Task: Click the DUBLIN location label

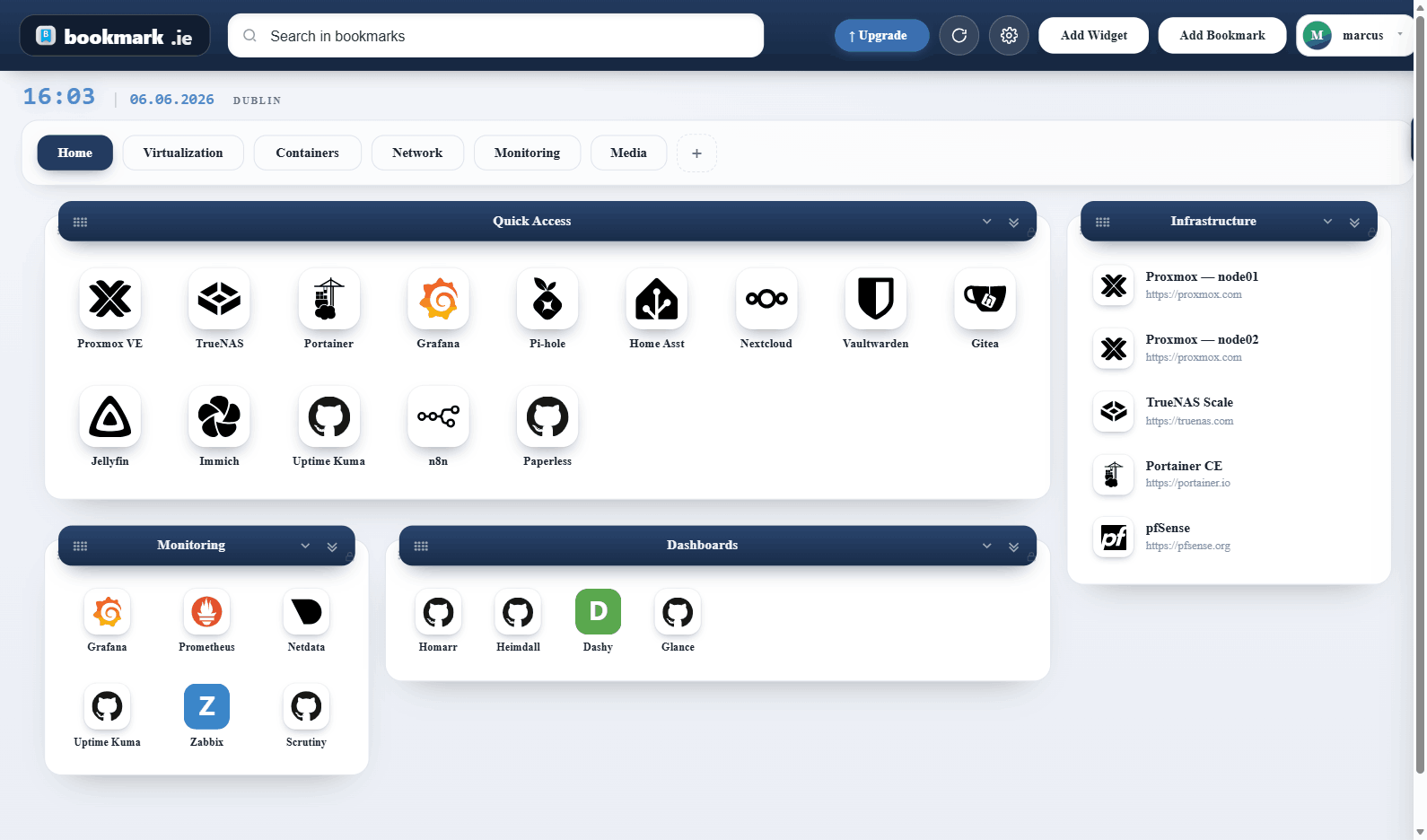Action: 257,101
